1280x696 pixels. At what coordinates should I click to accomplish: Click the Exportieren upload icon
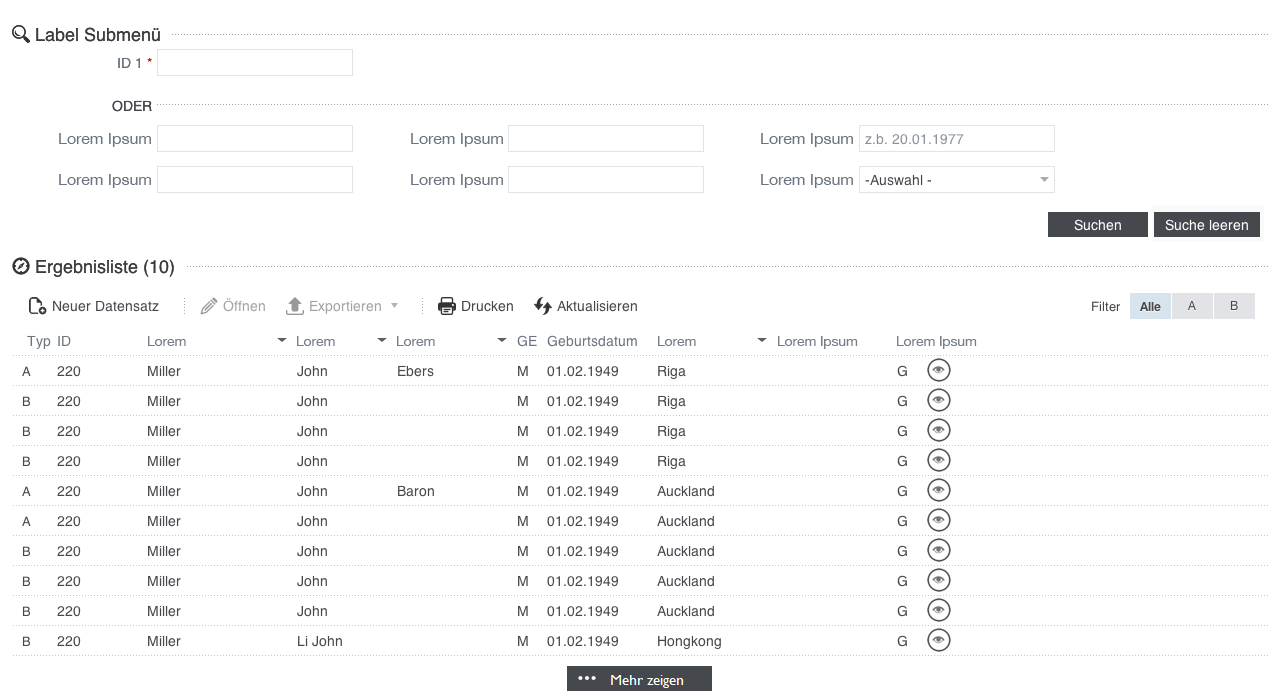295,306
